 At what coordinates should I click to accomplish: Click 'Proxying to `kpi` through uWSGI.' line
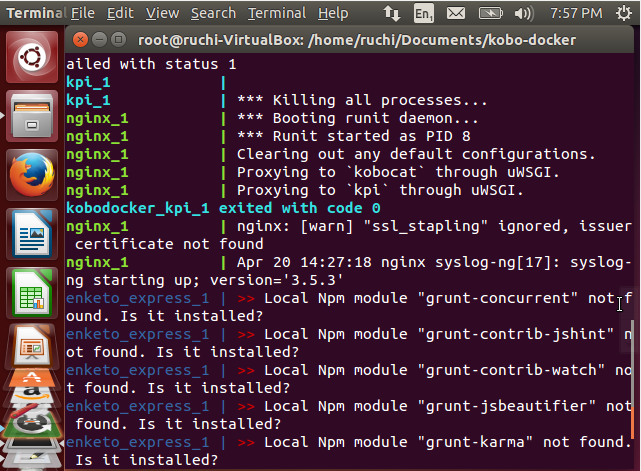[x=380, y=190]
